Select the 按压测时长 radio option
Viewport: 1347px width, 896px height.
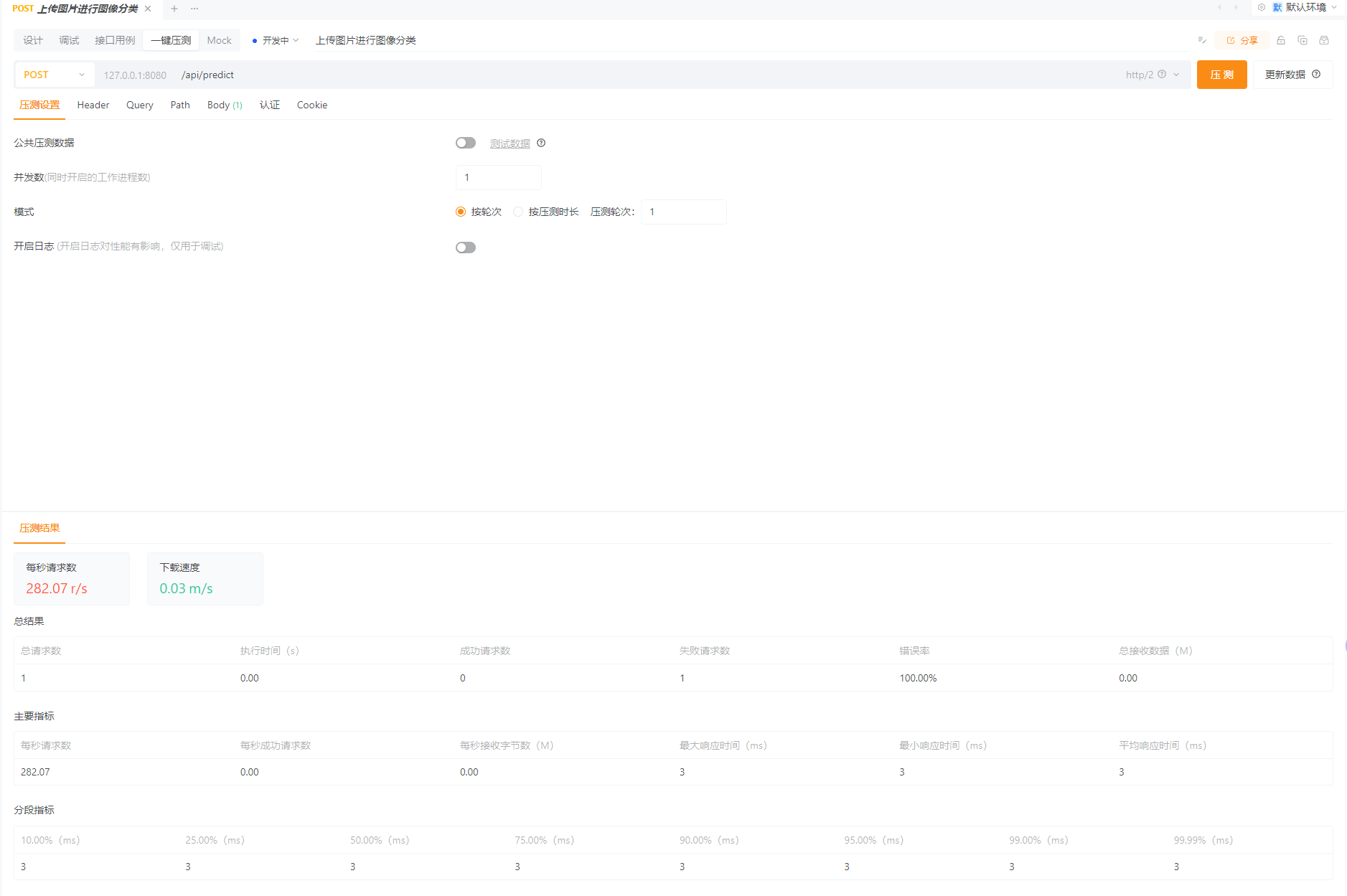pos(518,212)
